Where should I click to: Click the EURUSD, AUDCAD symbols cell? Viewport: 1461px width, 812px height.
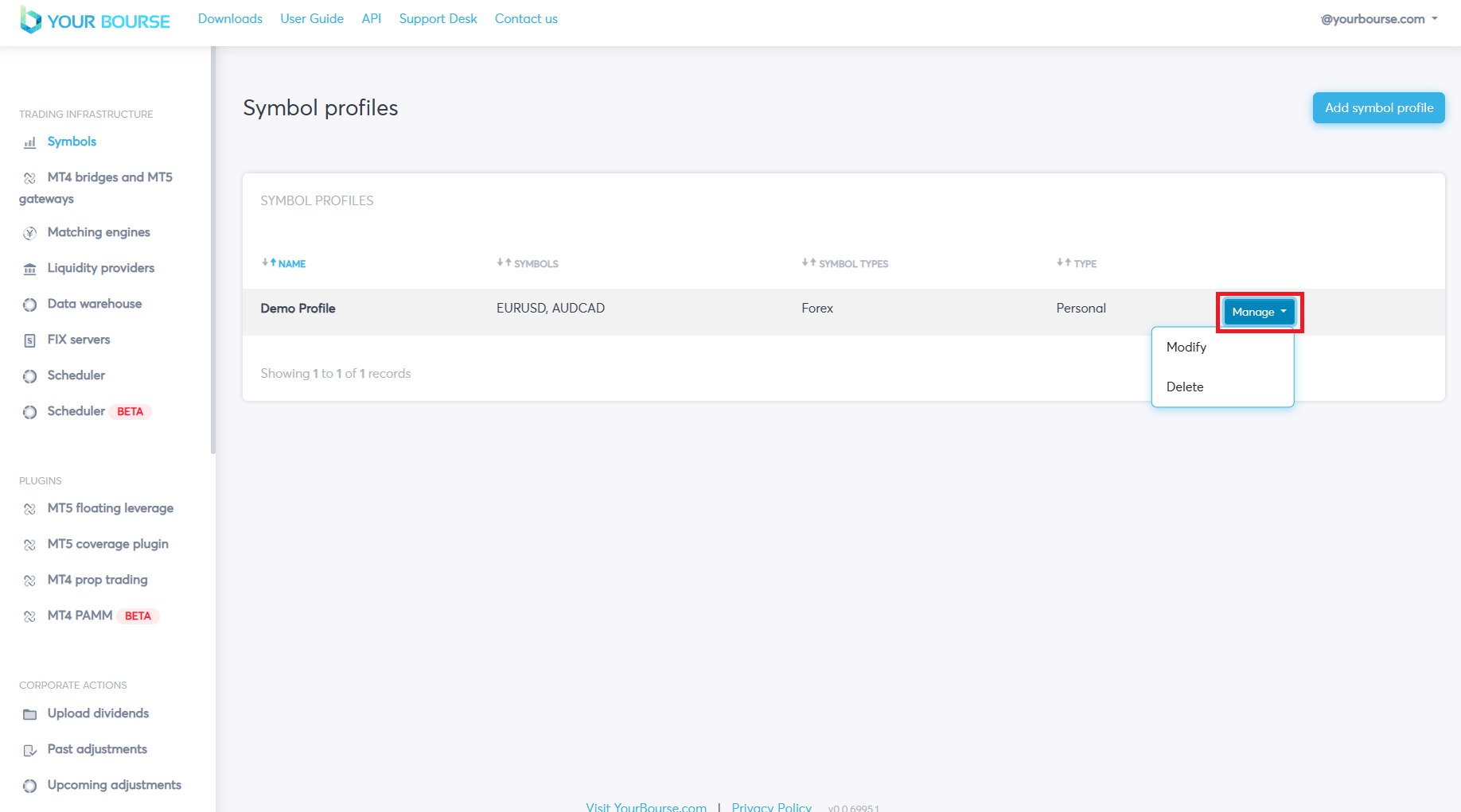551,309
